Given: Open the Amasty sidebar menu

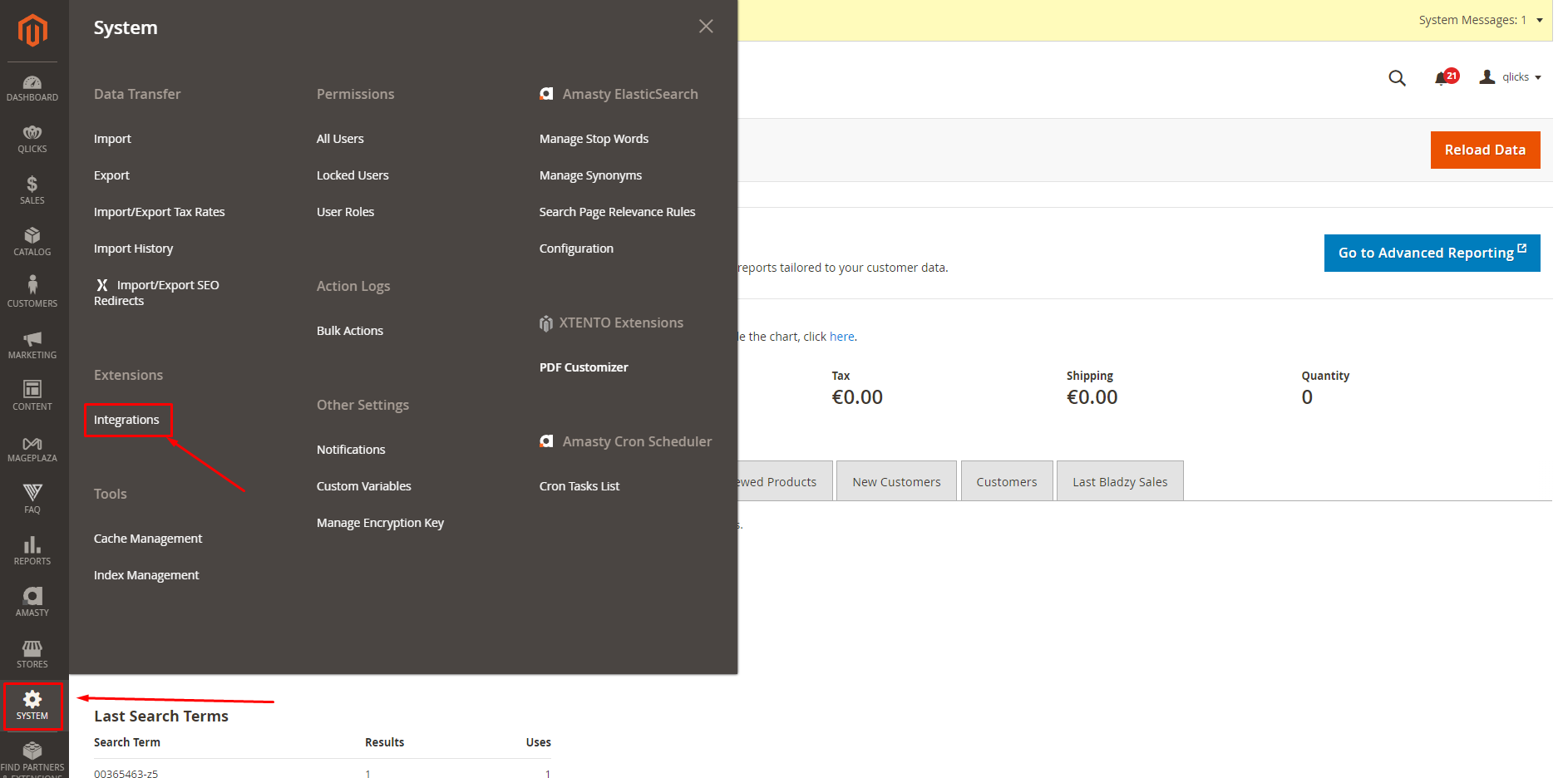Looking at the screenshot, I should [32, 603].
